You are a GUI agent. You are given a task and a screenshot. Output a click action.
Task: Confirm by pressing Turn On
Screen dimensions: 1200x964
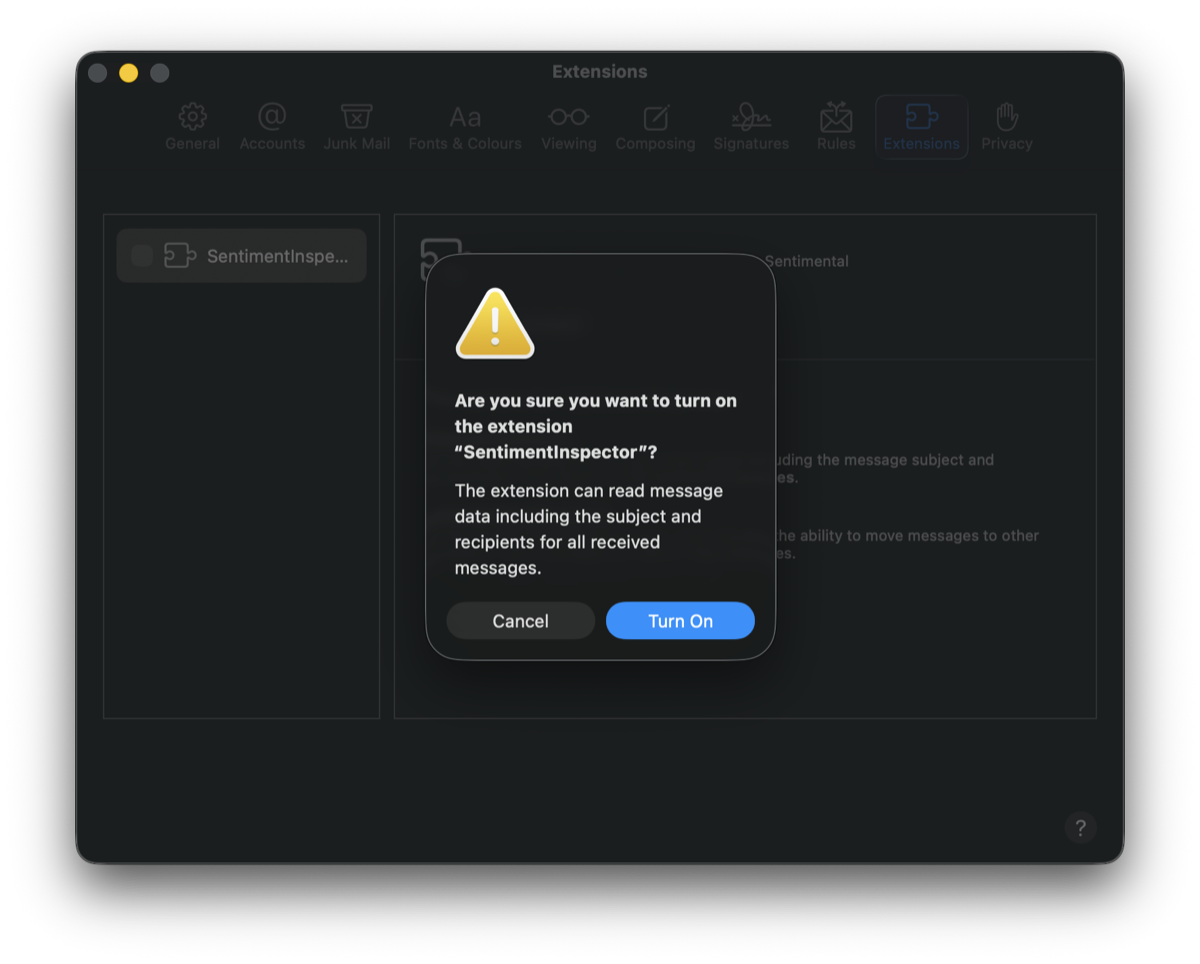click(x=680, y=620)
